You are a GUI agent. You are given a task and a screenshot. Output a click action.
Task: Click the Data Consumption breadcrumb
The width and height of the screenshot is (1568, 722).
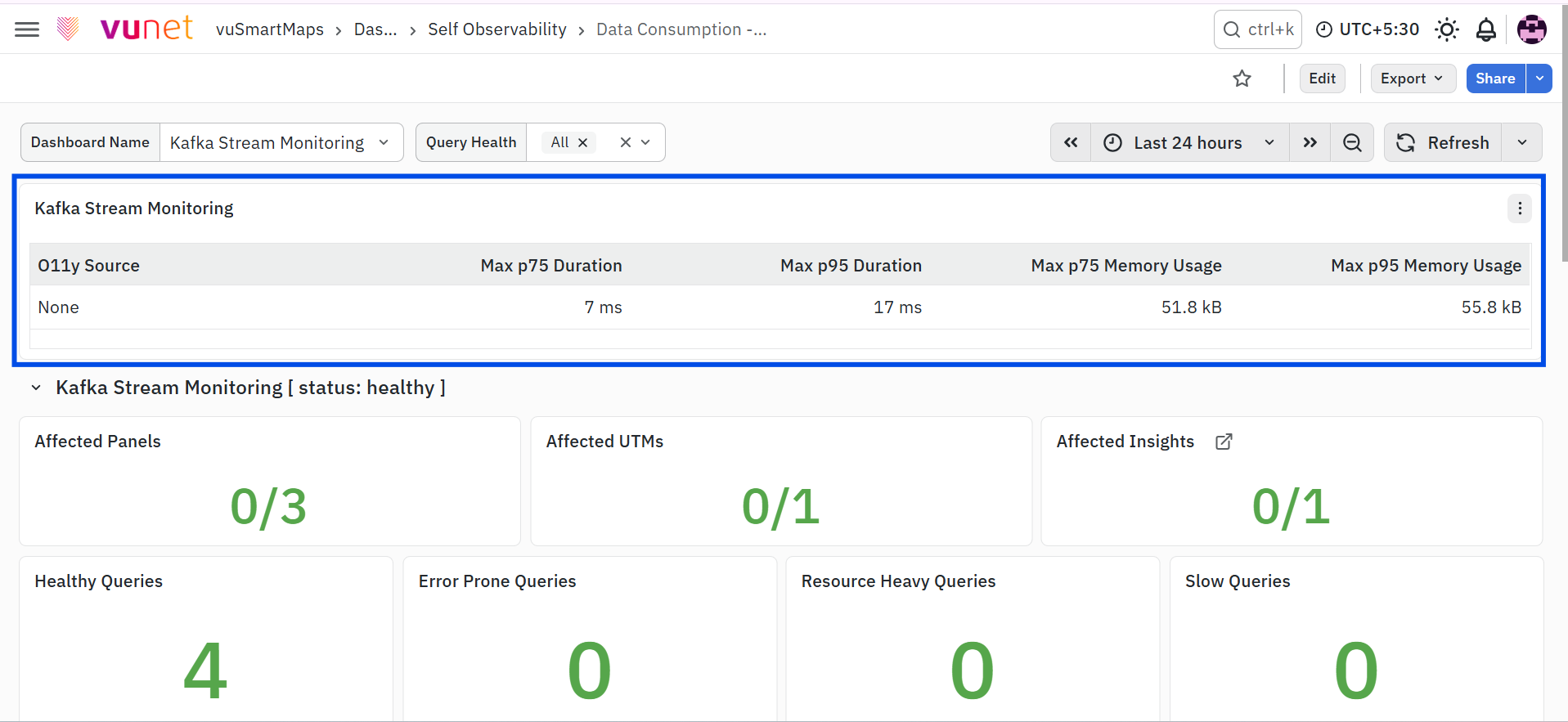681,29
